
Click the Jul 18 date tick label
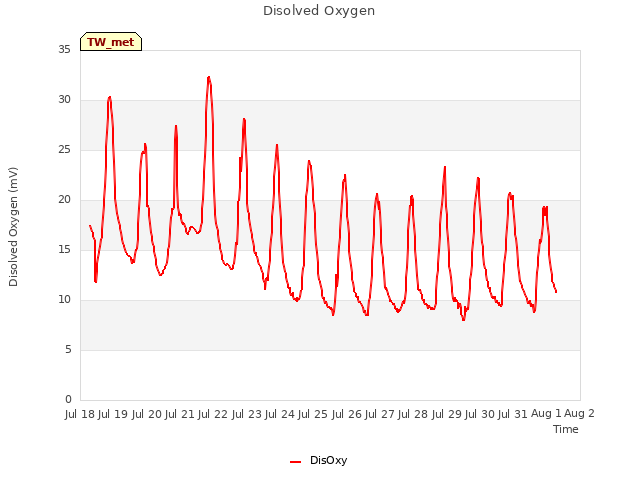(x=80, y=414)
